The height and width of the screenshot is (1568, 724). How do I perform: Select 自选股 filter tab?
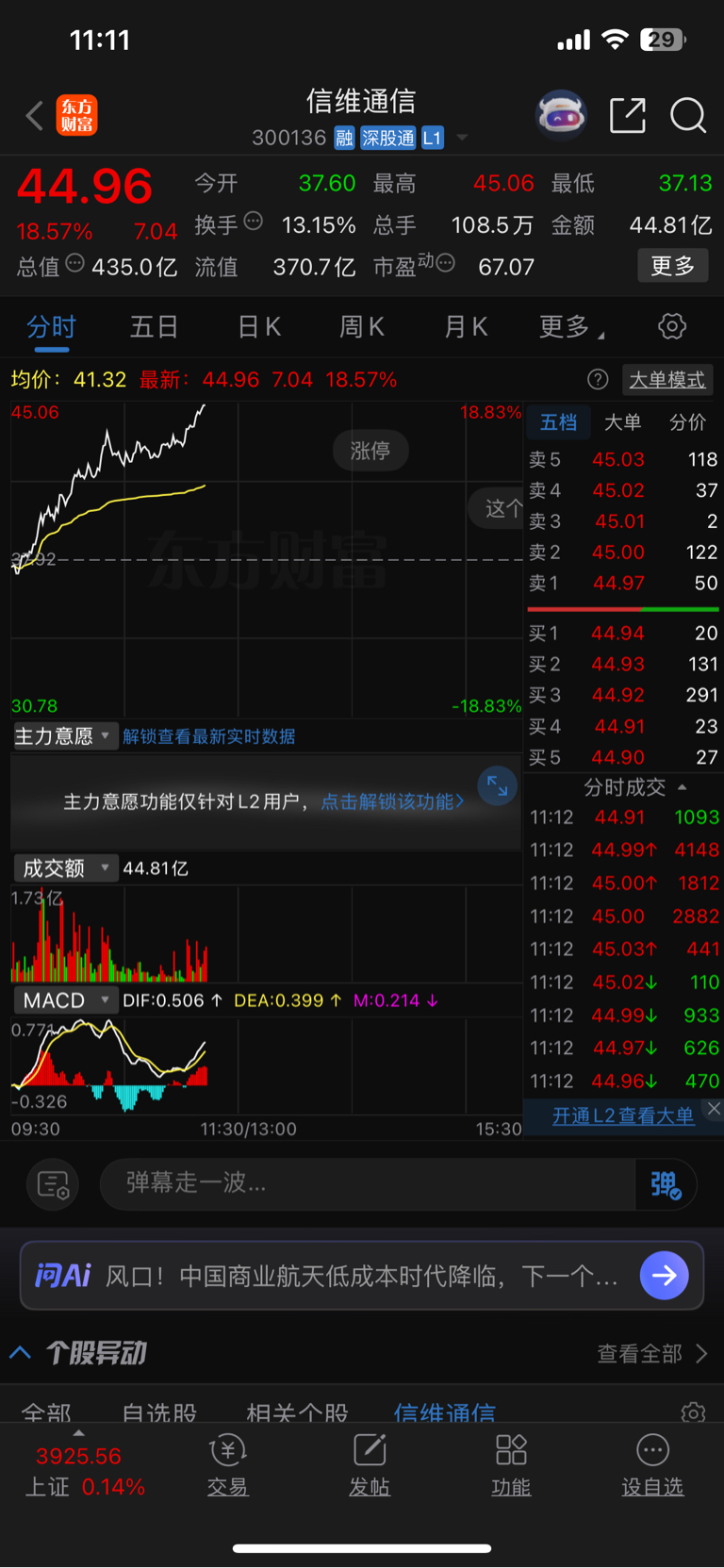tap(159, 1412)
